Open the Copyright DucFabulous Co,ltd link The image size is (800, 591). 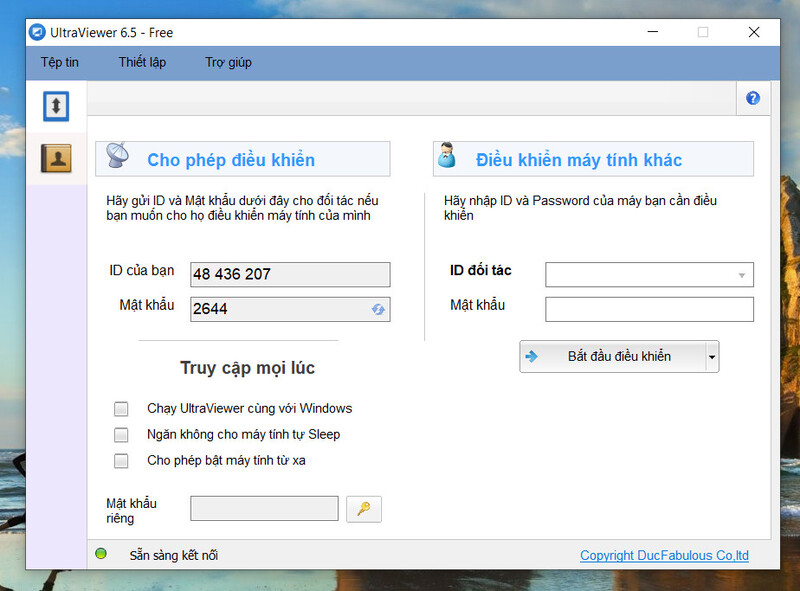664,555
